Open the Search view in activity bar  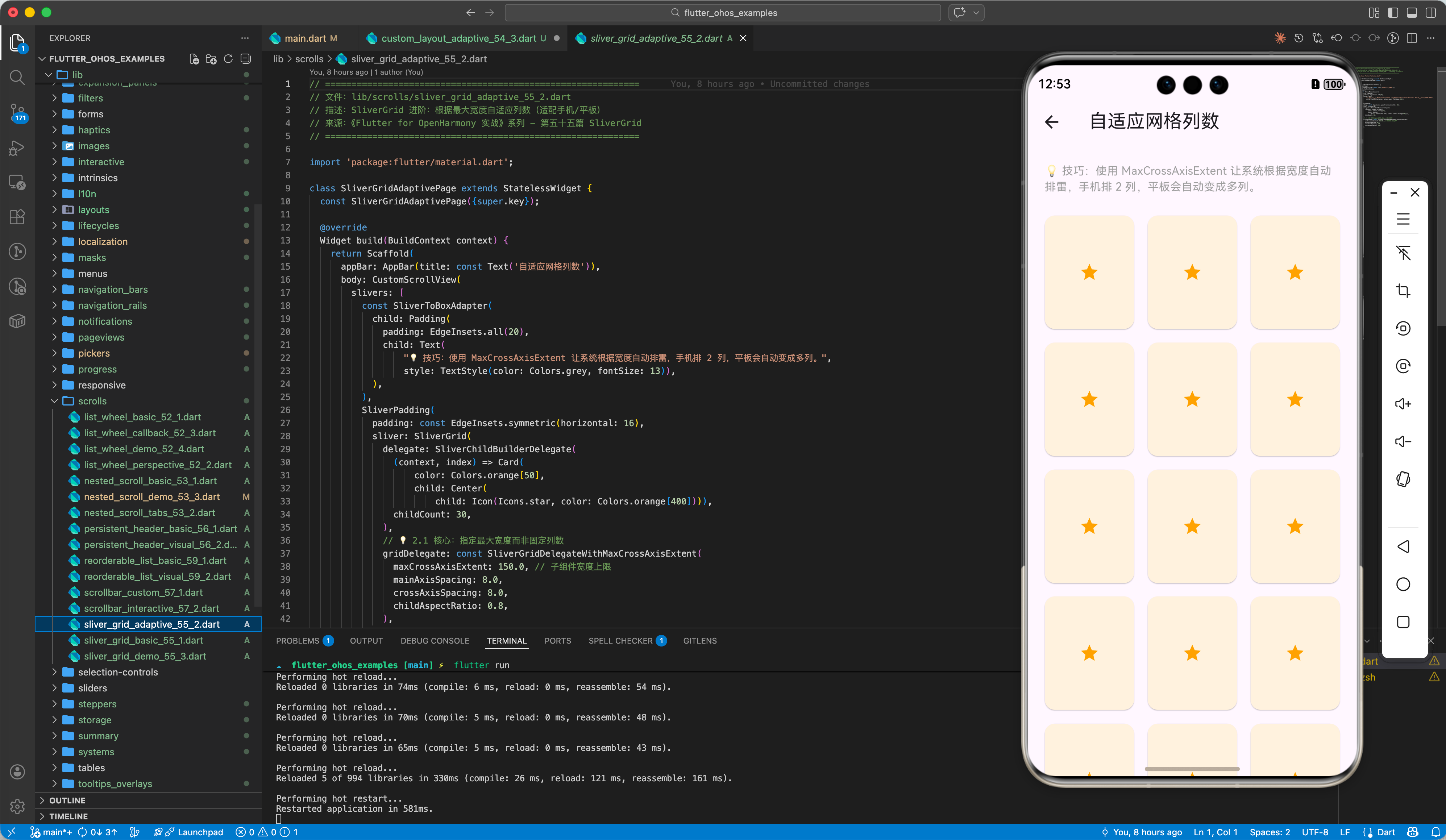(17, 78)
